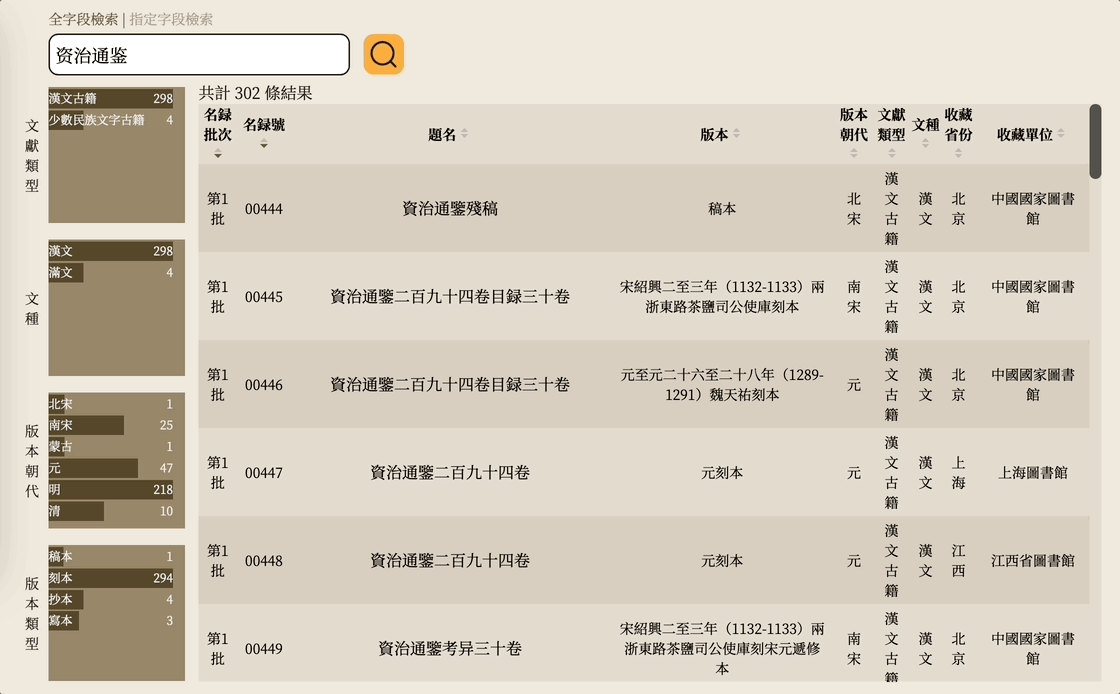Filter by 漢文古籍 document type
This screenshot has height=694, width=1120.
pos(111,98)
